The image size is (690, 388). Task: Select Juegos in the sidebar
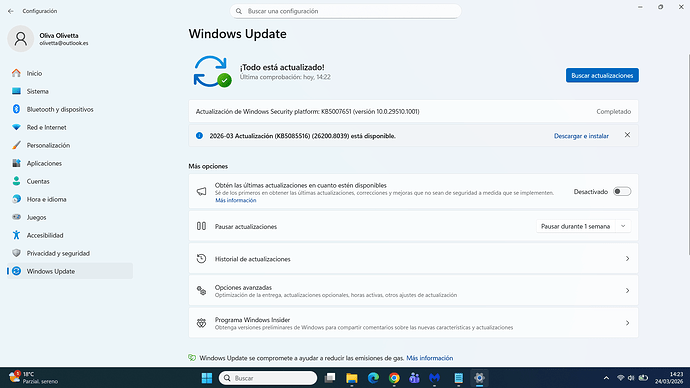70,217
